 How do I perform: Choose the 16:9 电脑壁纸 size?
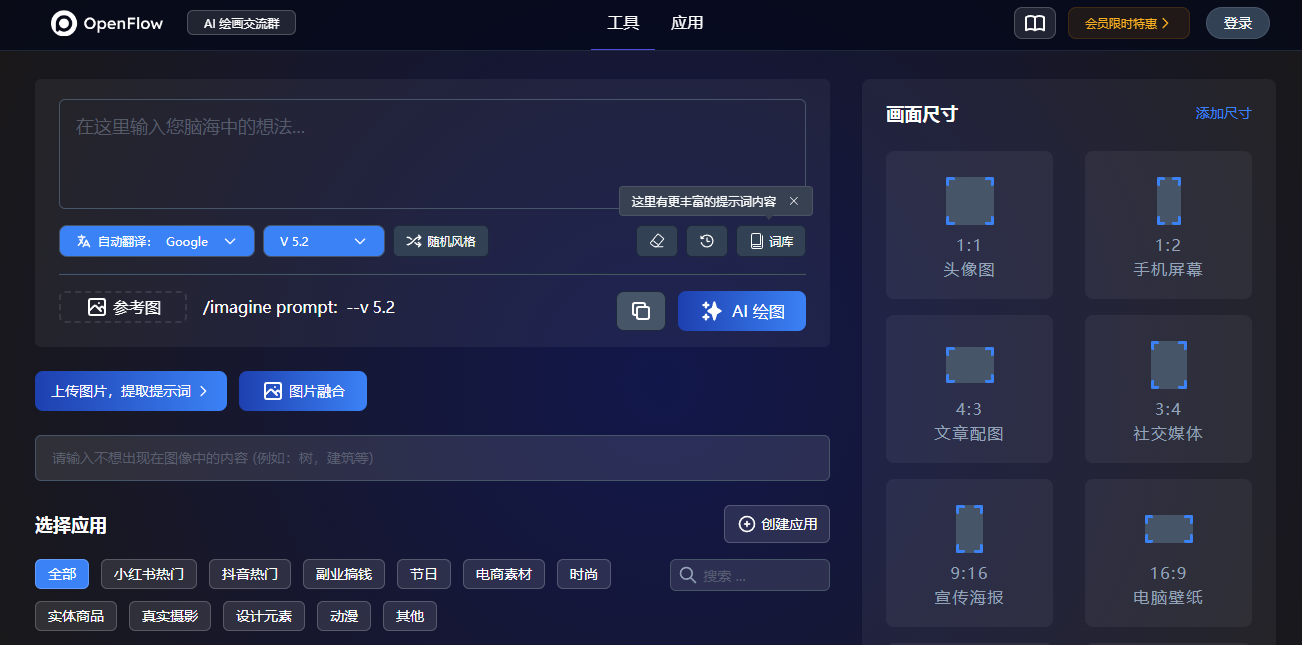(x=1168, y=553)
